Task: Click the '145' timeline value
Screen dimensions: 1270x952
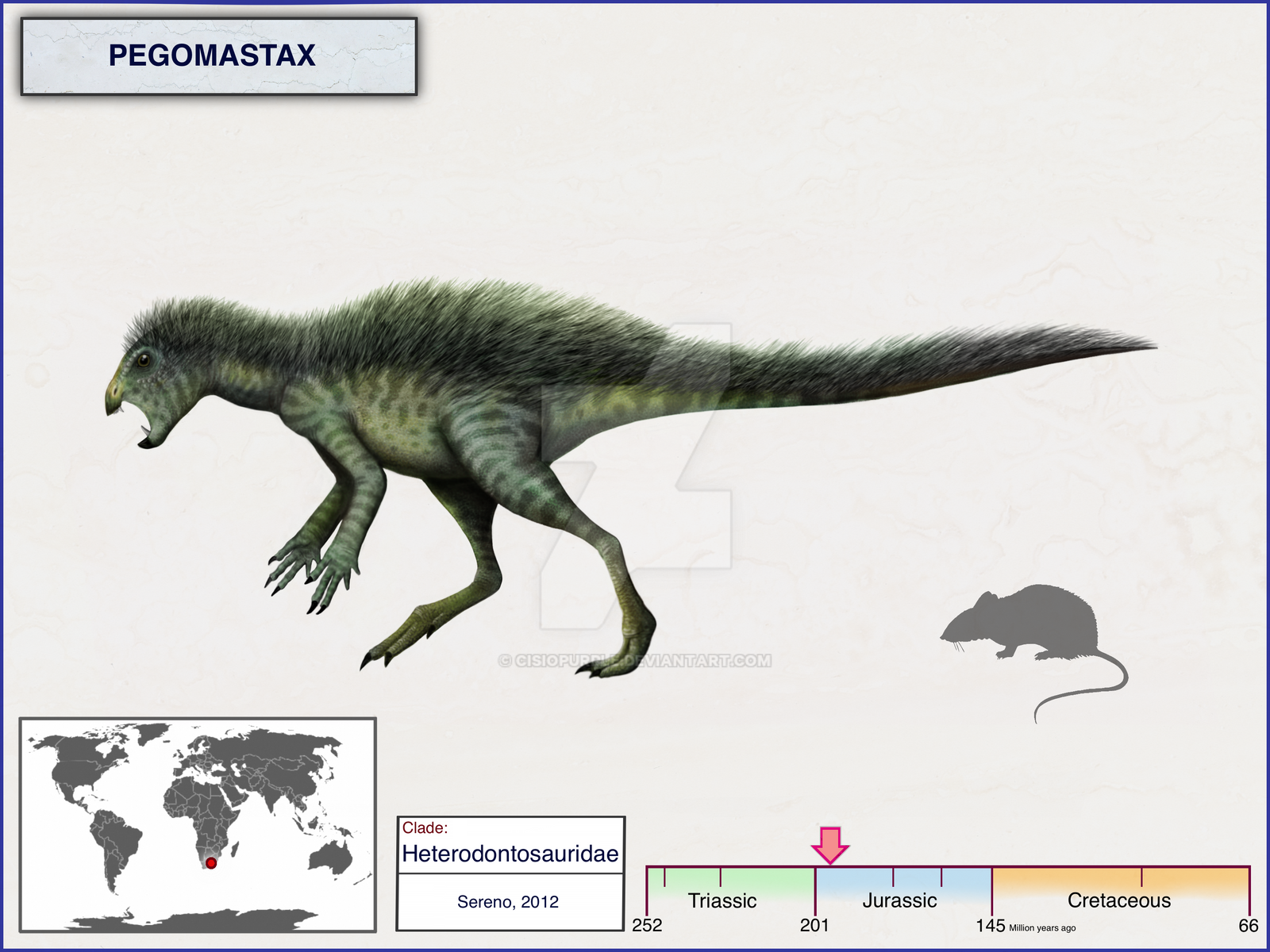Action: point(991,926)
